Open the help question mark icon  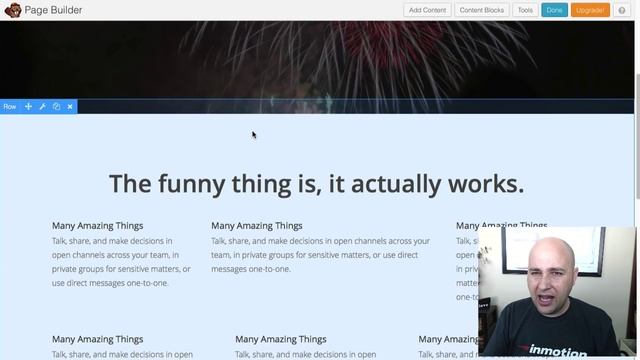click(622, 10)
